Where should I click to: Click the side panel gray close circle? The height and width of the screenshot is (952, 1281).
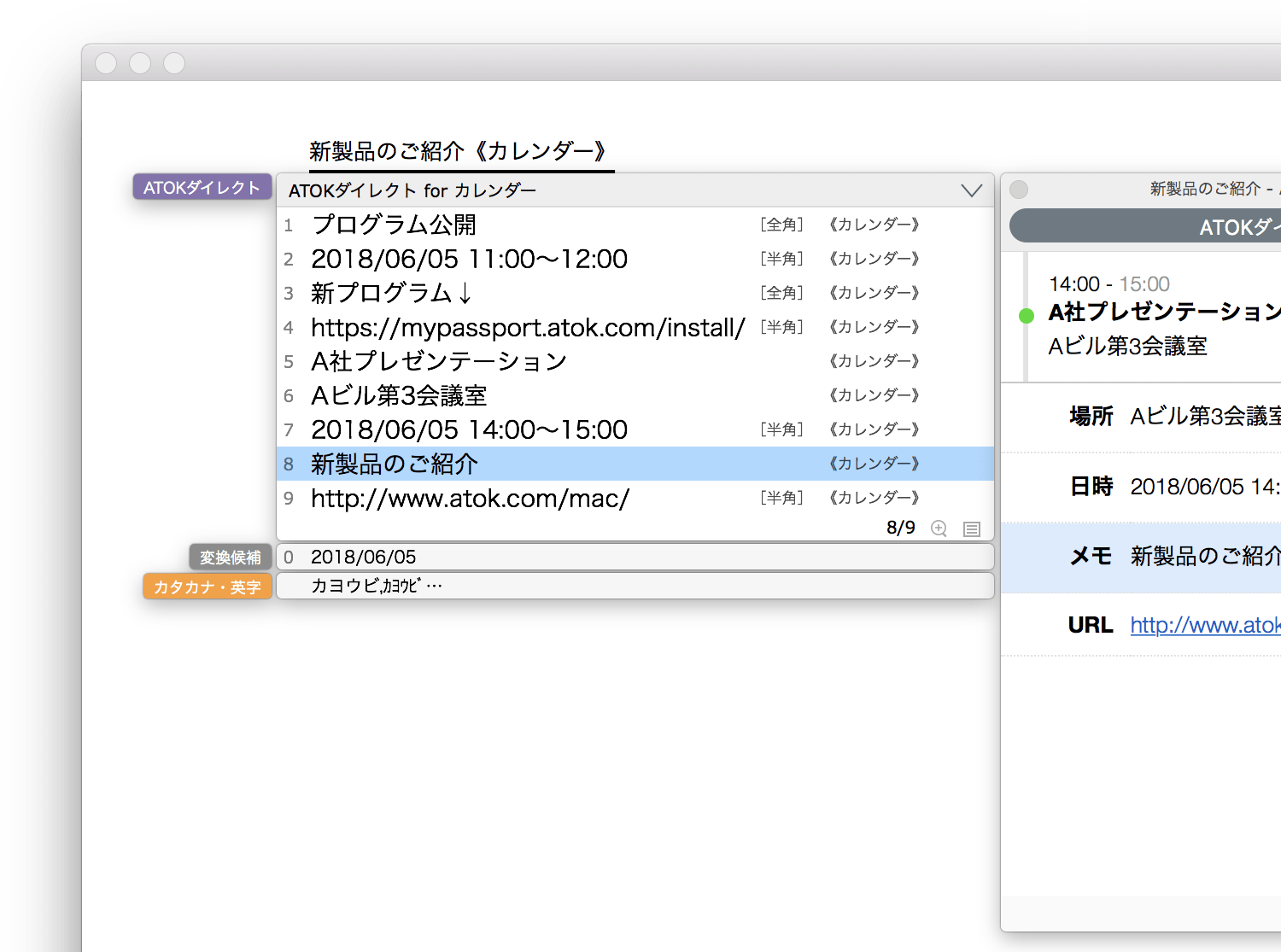(x=1019, y=189)
